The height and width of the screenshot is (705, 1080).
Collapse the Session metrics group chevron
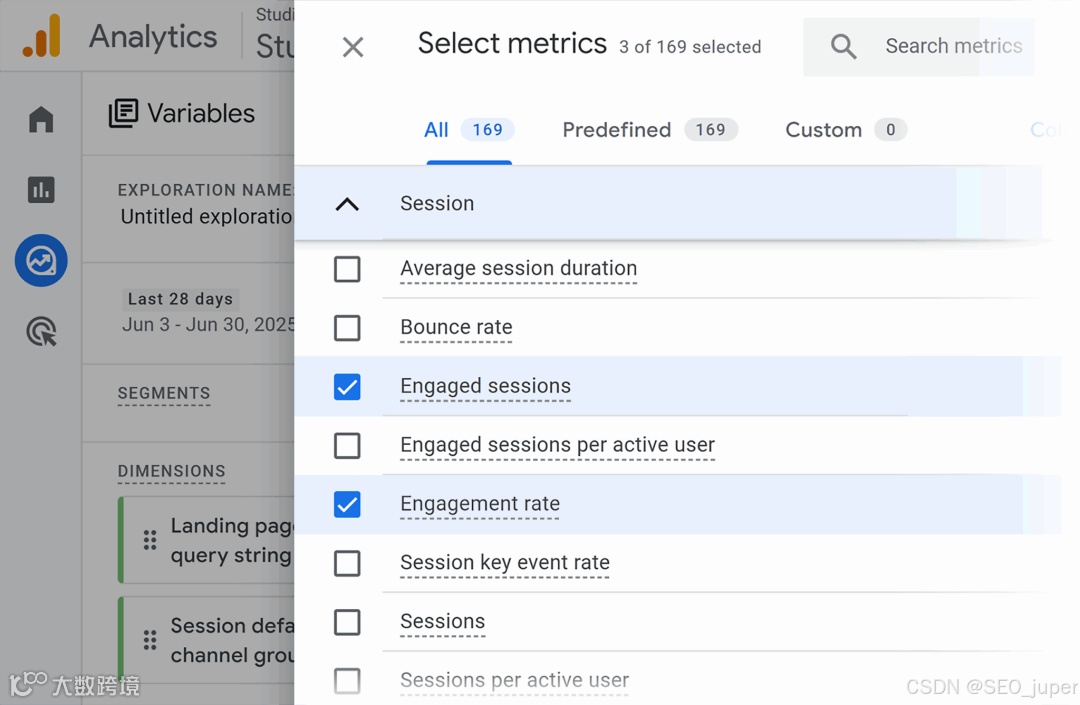[x=347, y=204]
